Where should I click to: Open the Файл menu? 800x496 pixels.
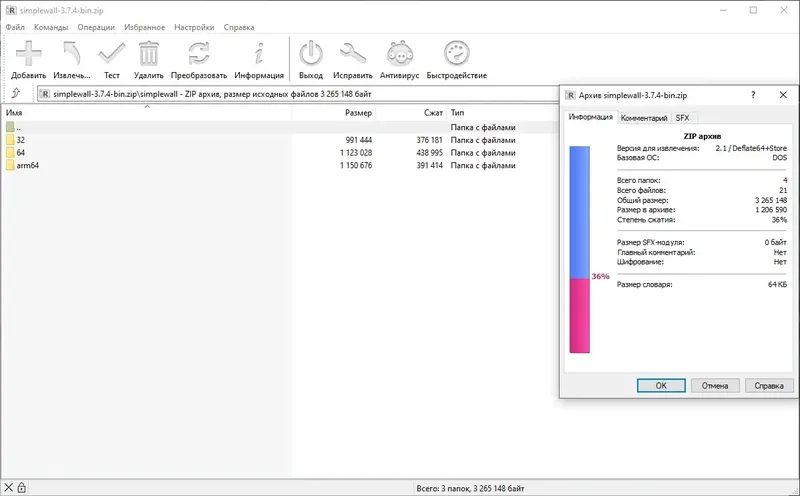[15, 27]
